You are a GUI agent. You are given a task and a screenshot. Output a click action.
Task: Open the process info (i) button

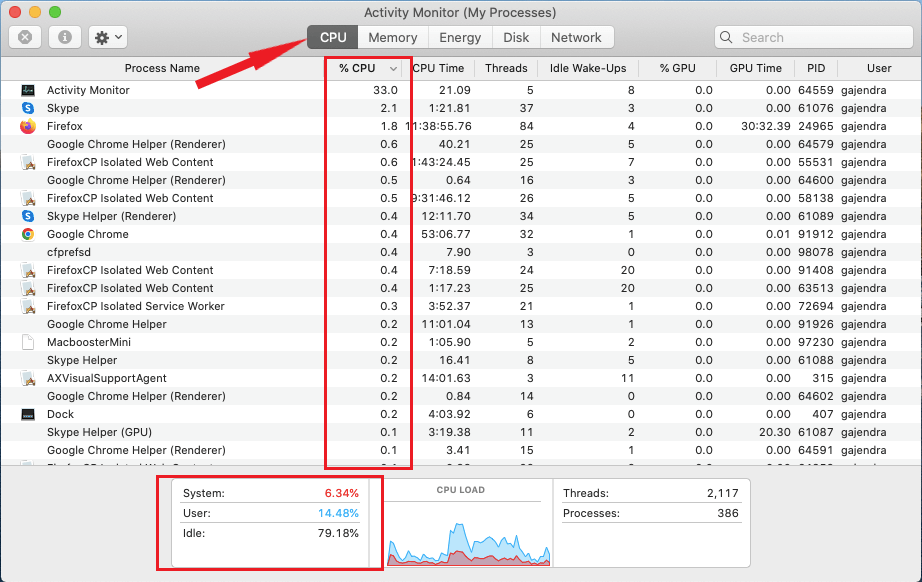(65, 37)
